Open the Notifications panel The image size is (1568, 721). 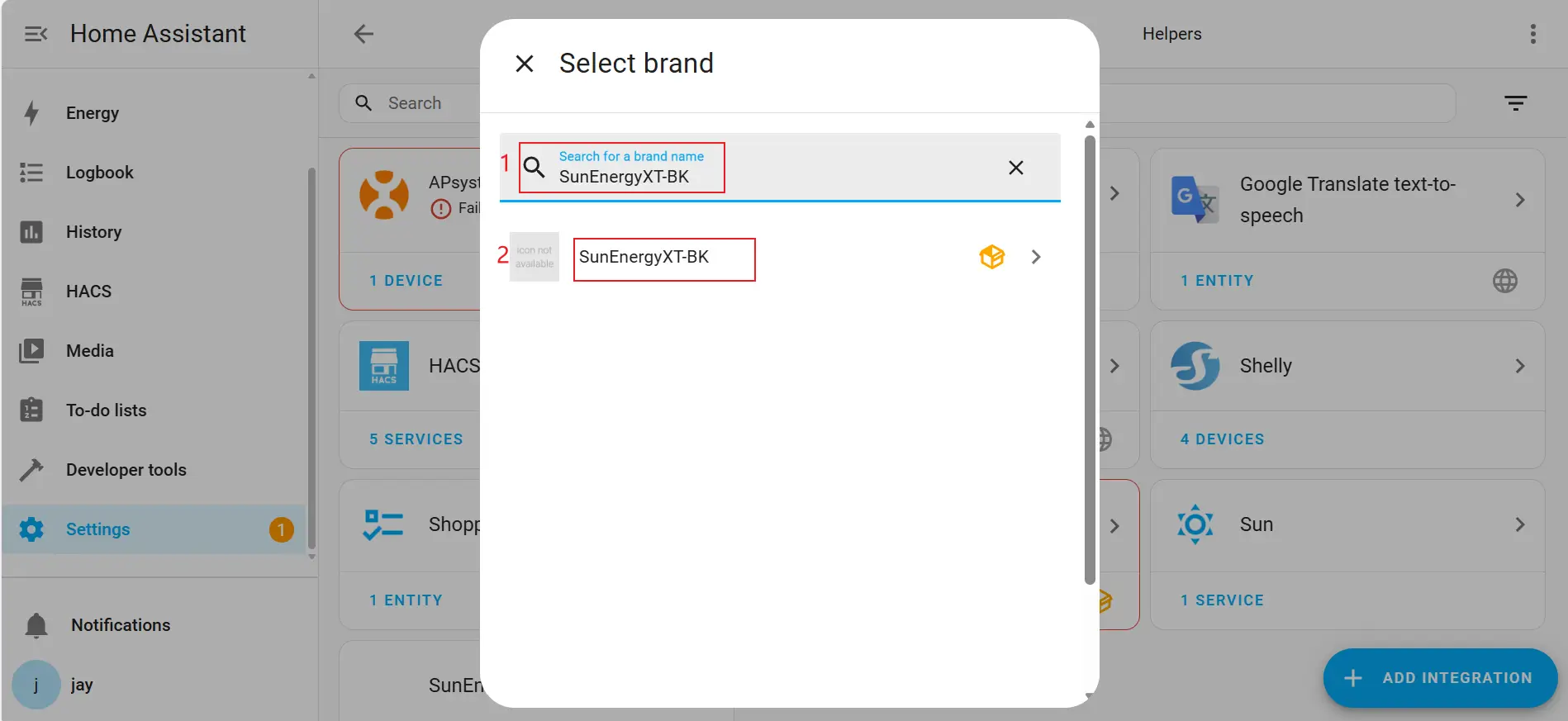(120, 625)
